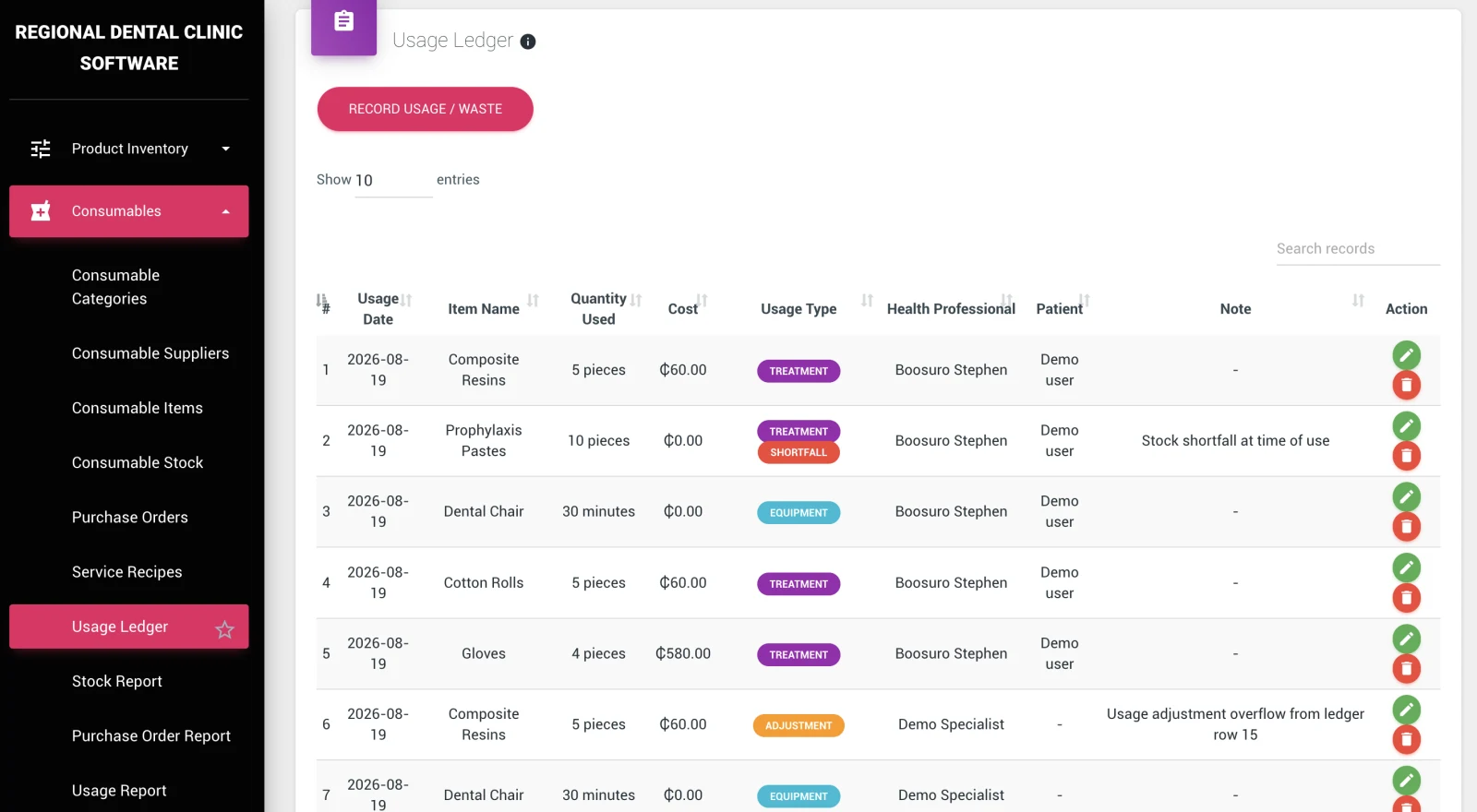Click the Search records field
Viewport: 1477px width, 812px height.
pos(1358,249)
